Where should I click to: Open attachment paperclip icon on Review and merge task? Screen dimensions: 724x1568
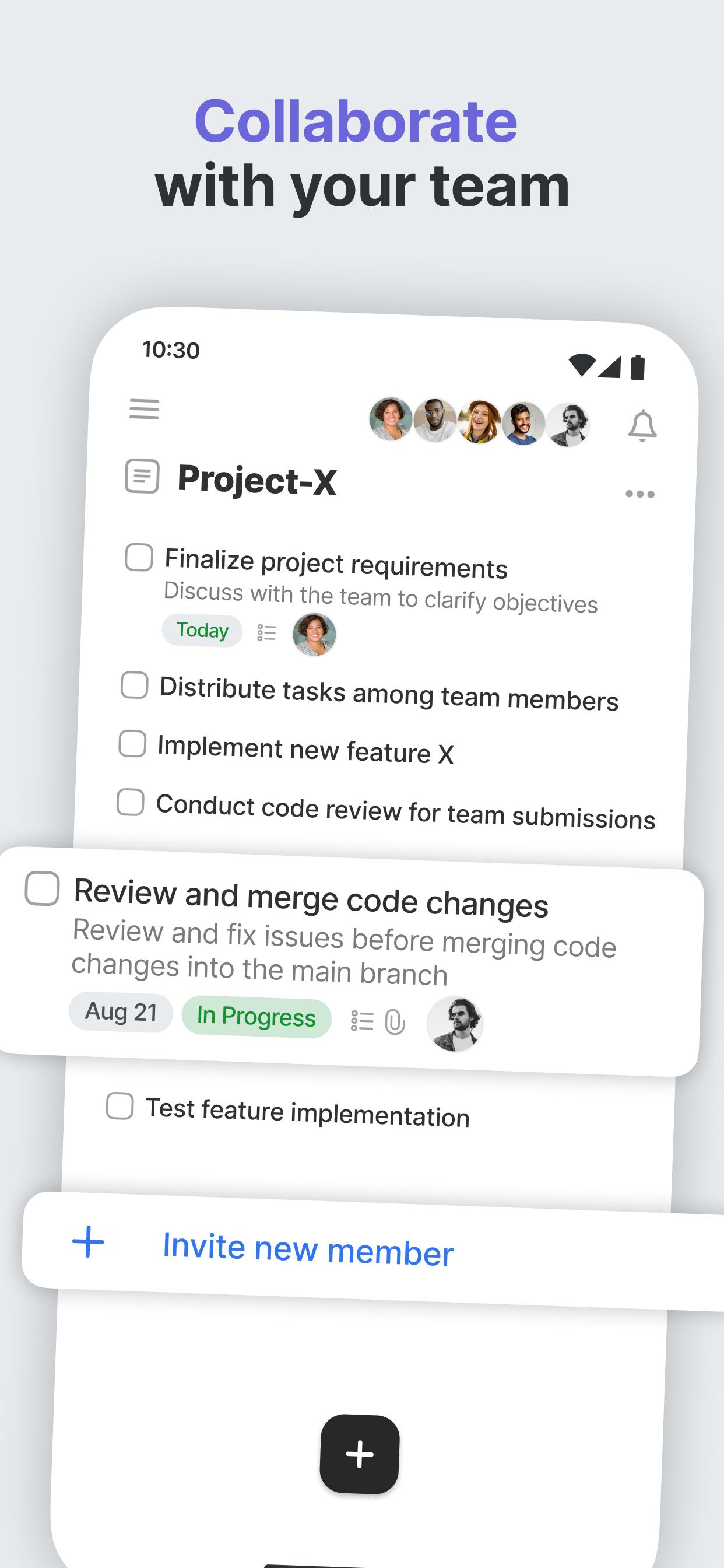[x=395, y=1021]
